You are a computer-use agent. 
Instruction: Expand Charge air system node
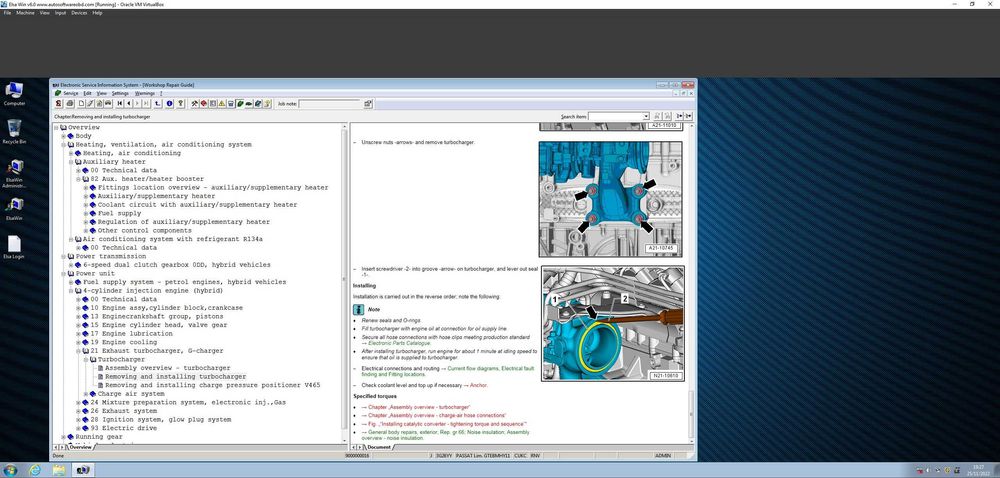pyautogui.click(x=85, y=394)
